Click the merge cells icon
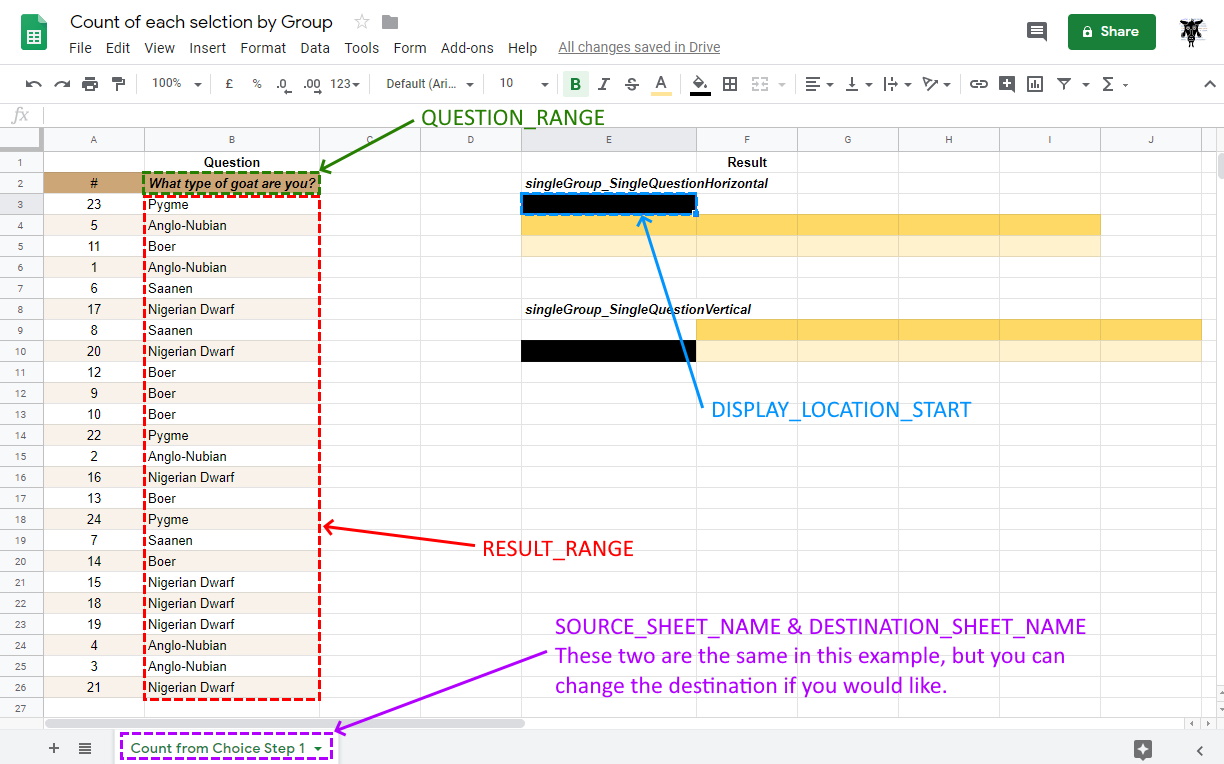The height and width of the screenshot is (764, 1224). pyautogui.click(x=760, y=84)
